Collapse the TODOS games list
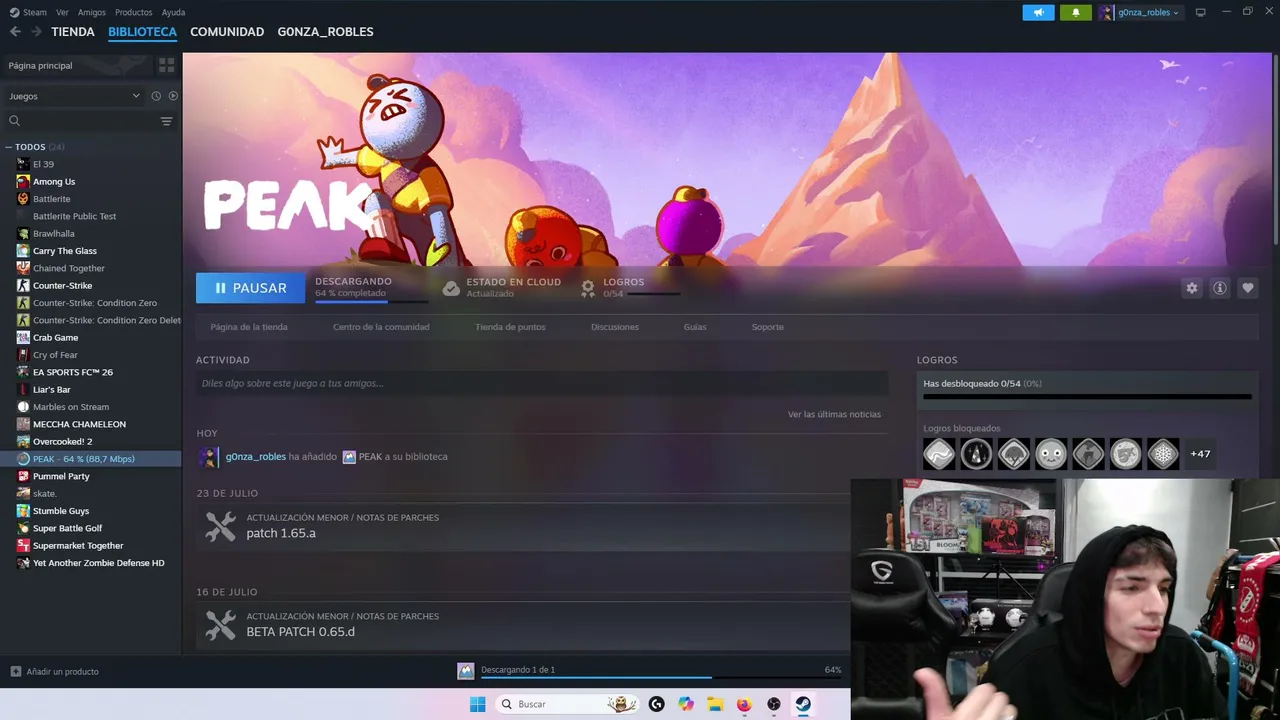 (x=9, y=147)
